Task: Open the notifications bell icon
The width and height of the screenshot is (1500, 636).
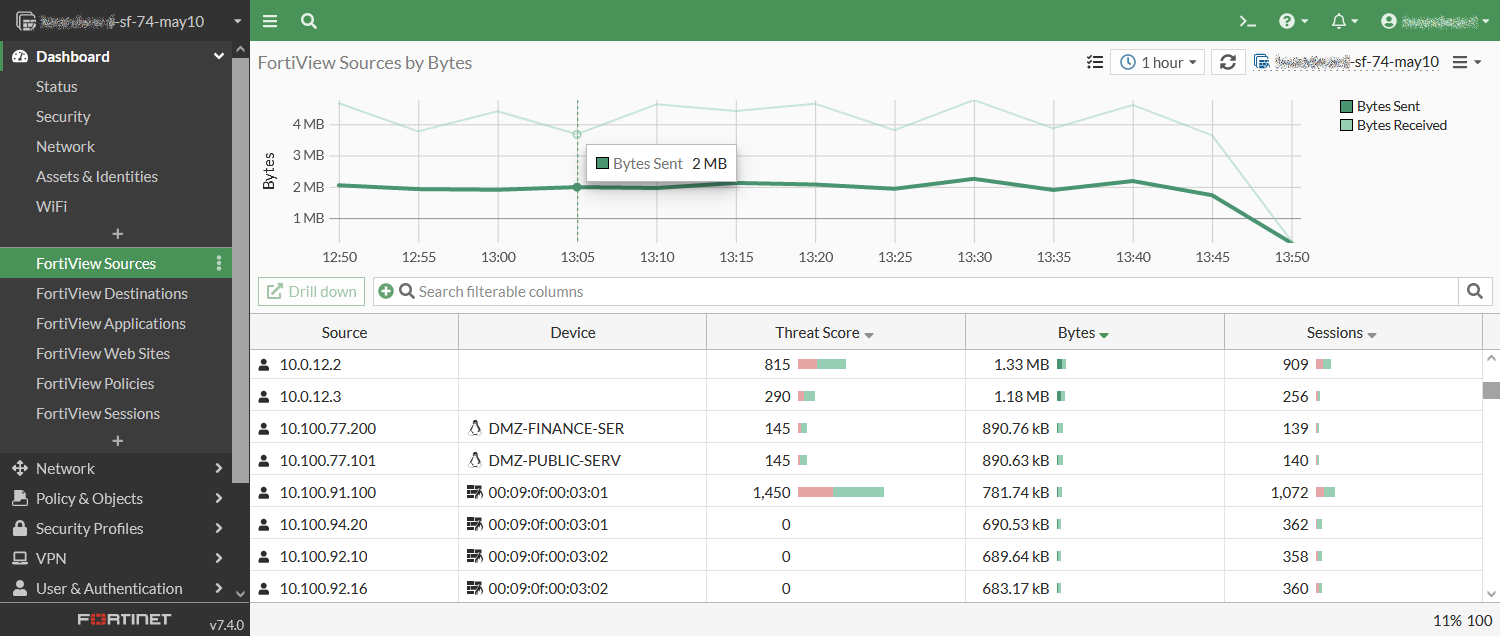Action: (x=1345, y=21)
